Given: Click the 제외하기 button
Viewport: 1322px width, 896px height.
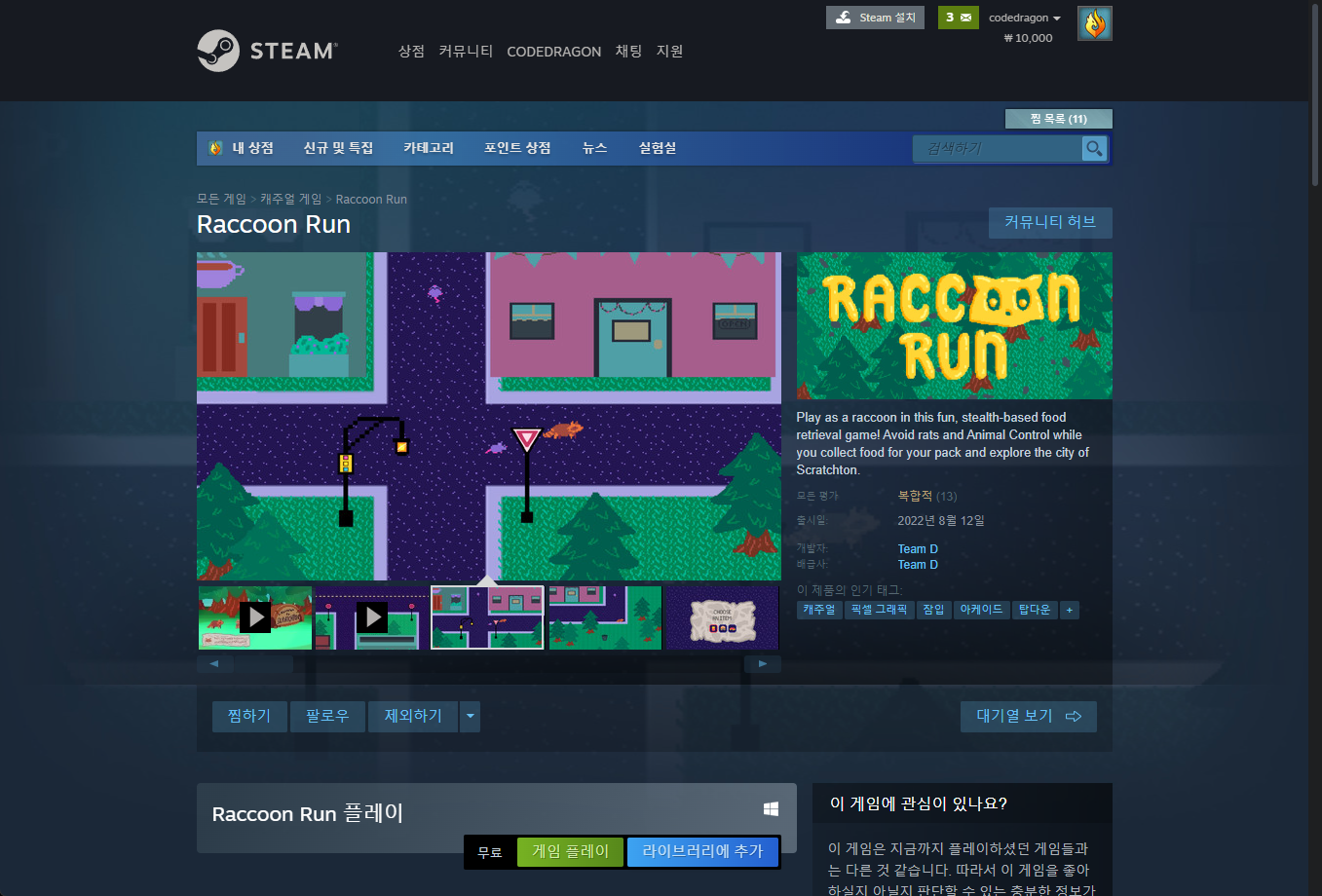Looking at the screenshot, I should tap(413, 717).
